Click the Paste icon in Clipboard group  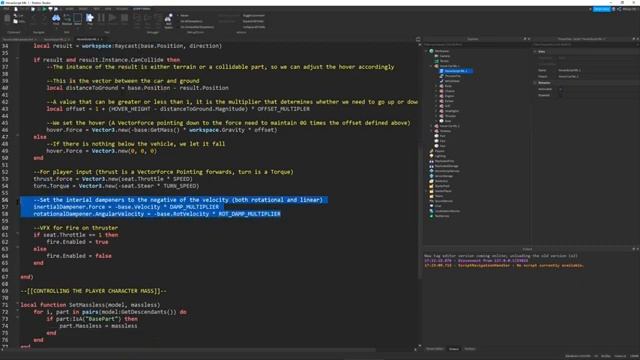click(x=7, y=19)
